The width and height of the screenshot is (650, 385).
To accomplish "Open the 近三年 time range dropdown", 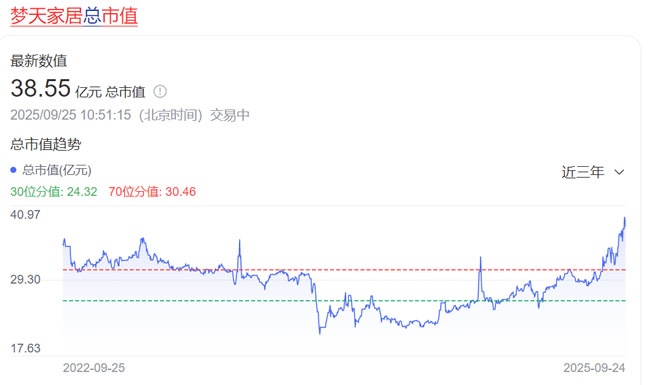I will coord(593,172).
